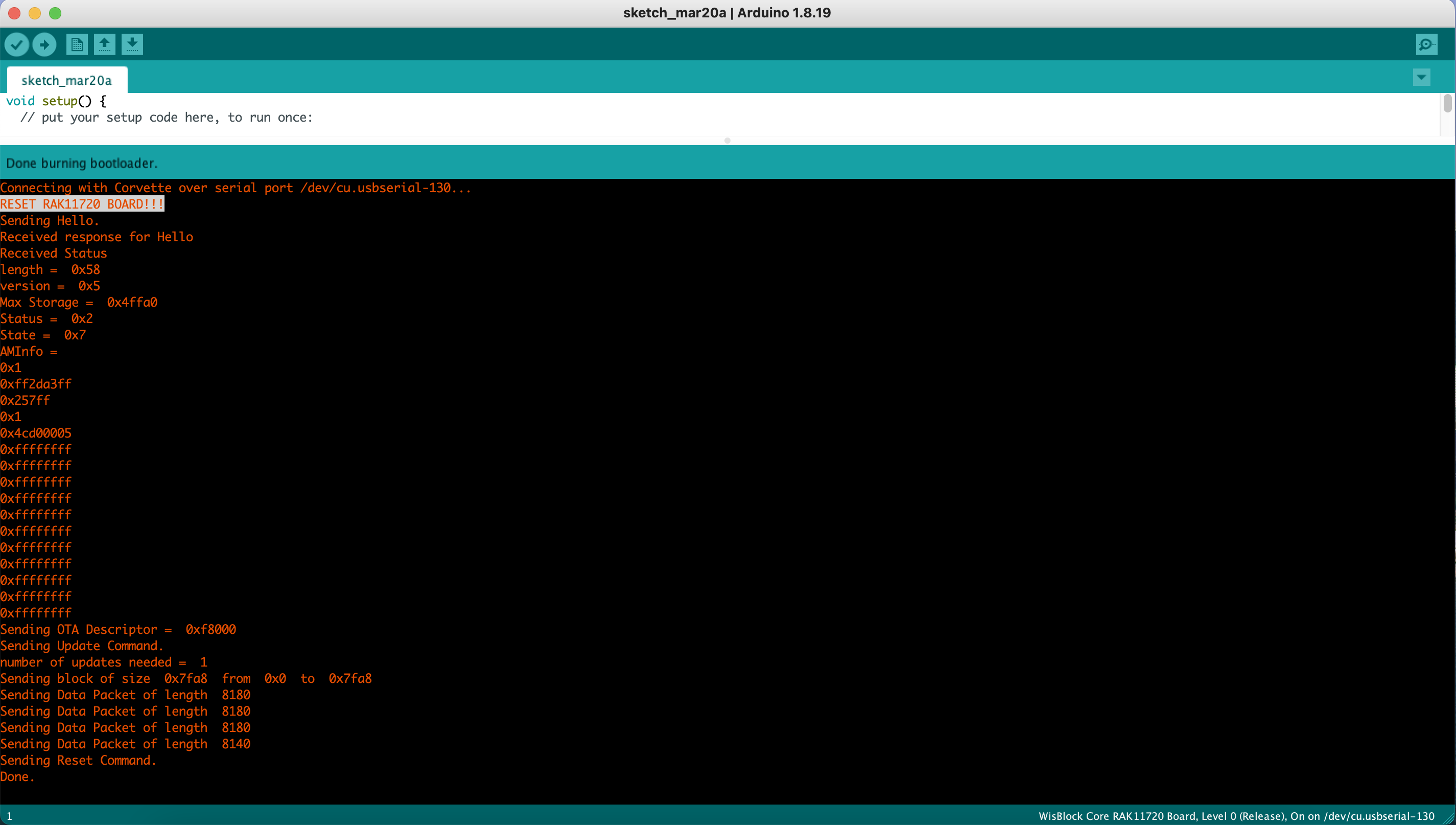Click inside the setup code comment line

coord(166,117)
